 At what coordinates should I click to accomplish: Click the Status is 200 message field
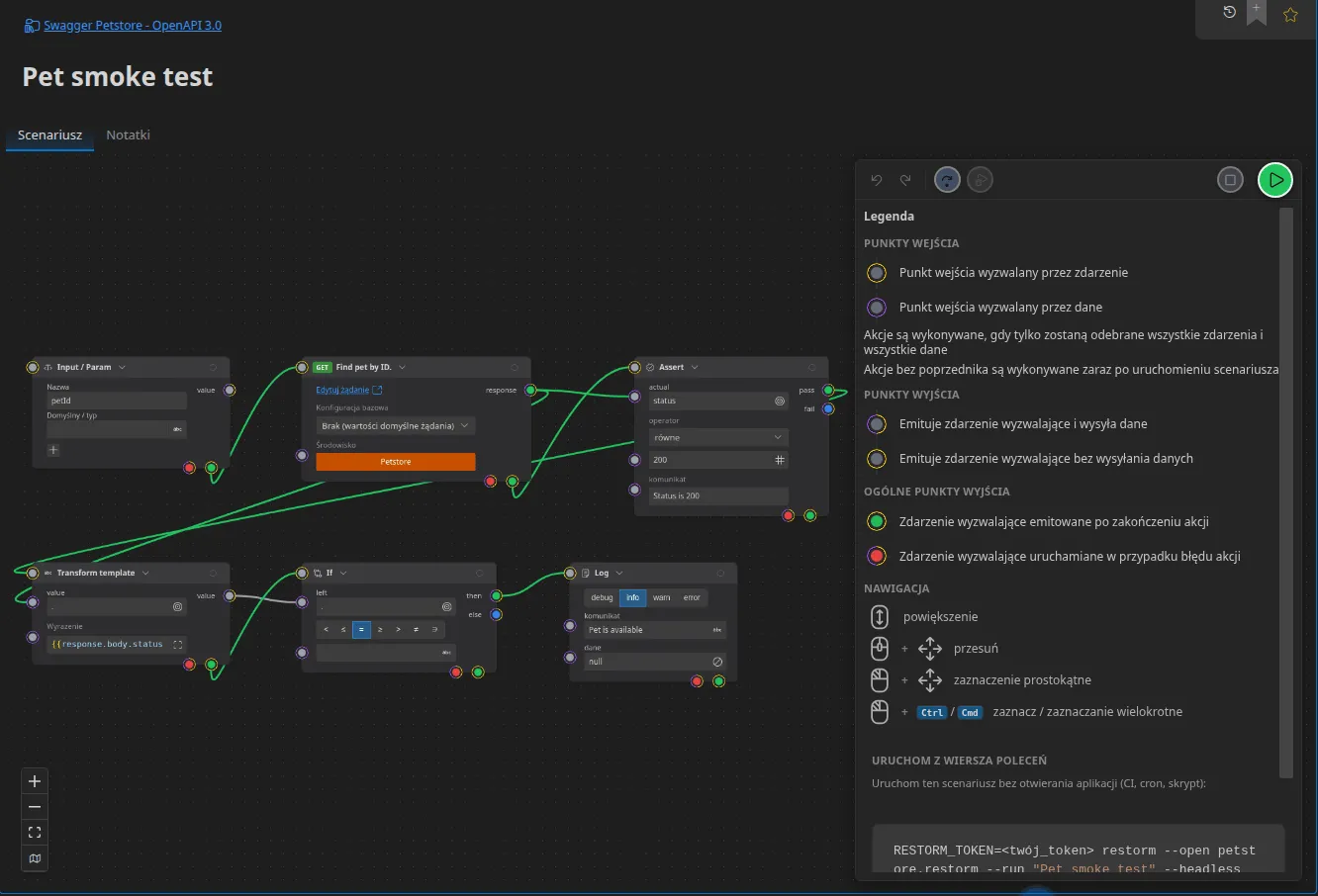(x=718, y=495)
